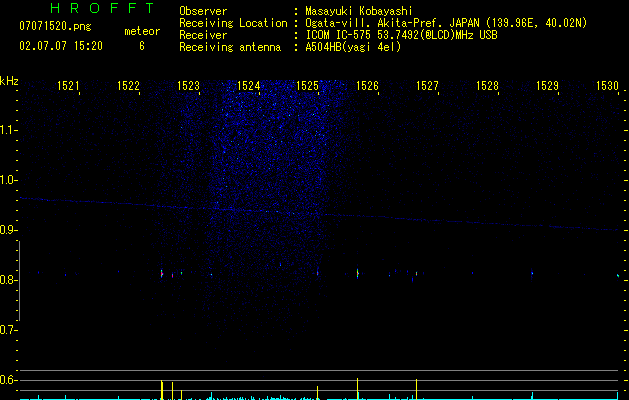The image size is (629, 400).
Task: Click the 0.7 frequency axis label
Action: (8, 330)
